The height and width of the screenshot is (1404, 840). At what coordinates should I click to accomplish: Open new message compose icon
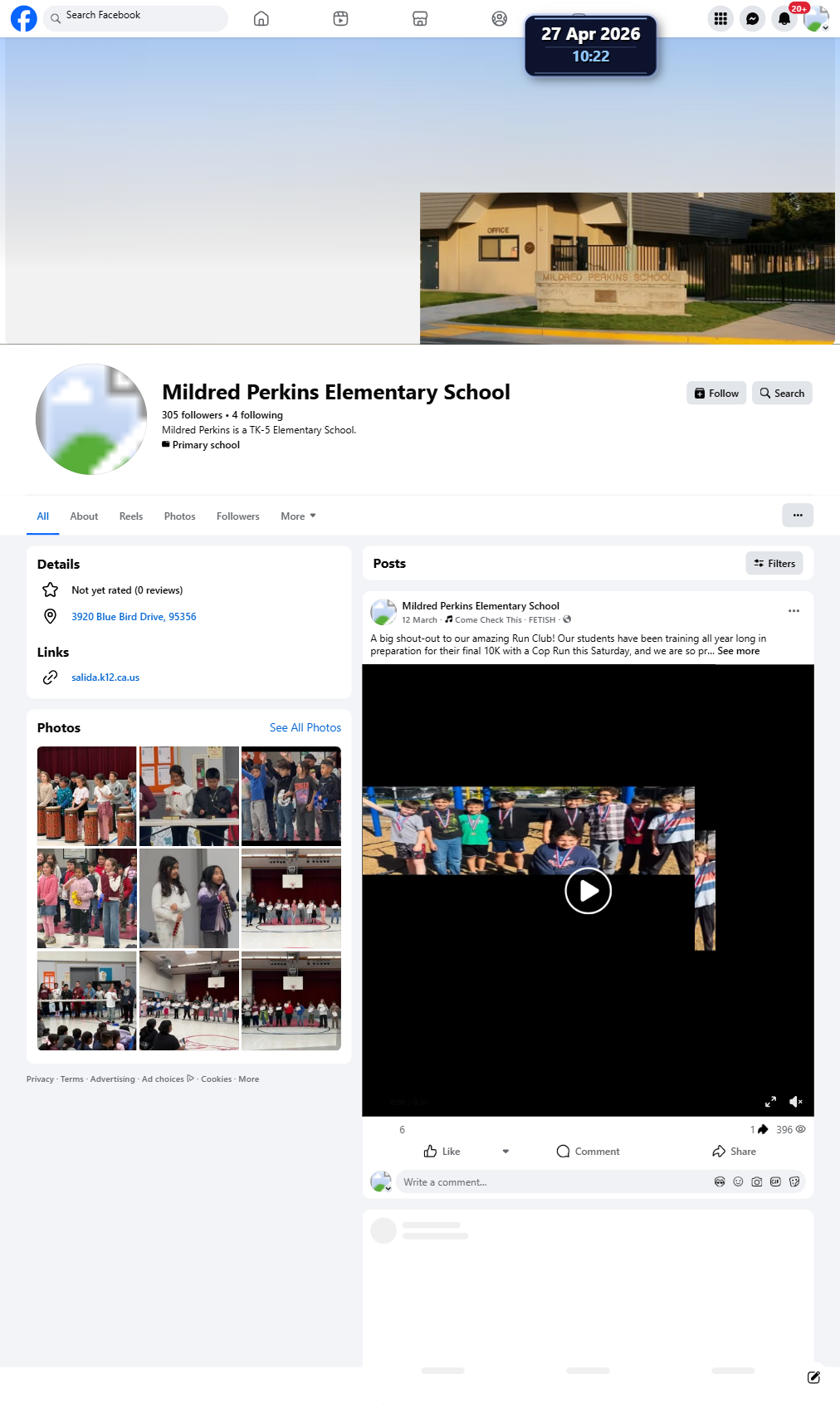point(814,1377)
